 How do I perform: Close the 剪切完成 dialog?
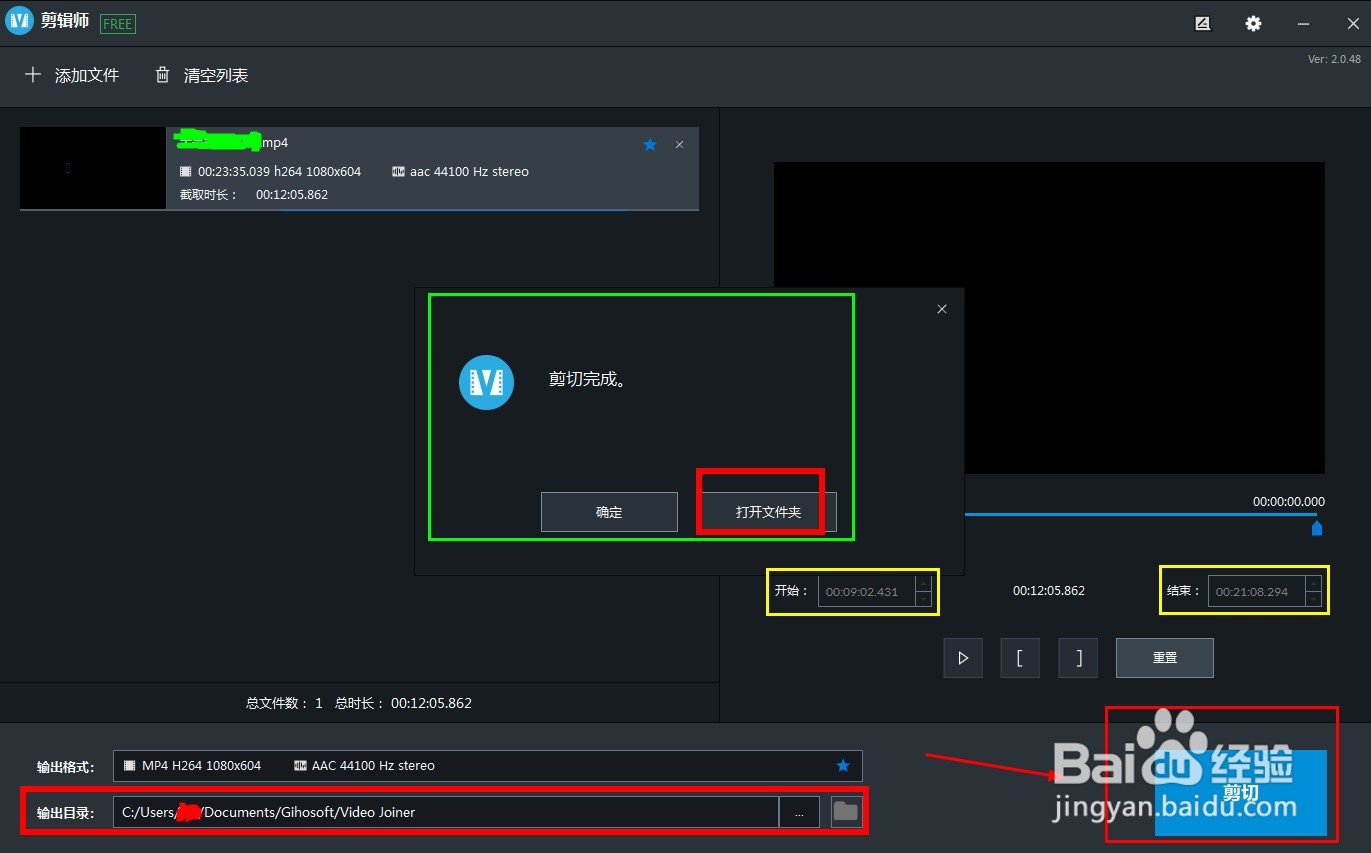click(x=942, y=309)
